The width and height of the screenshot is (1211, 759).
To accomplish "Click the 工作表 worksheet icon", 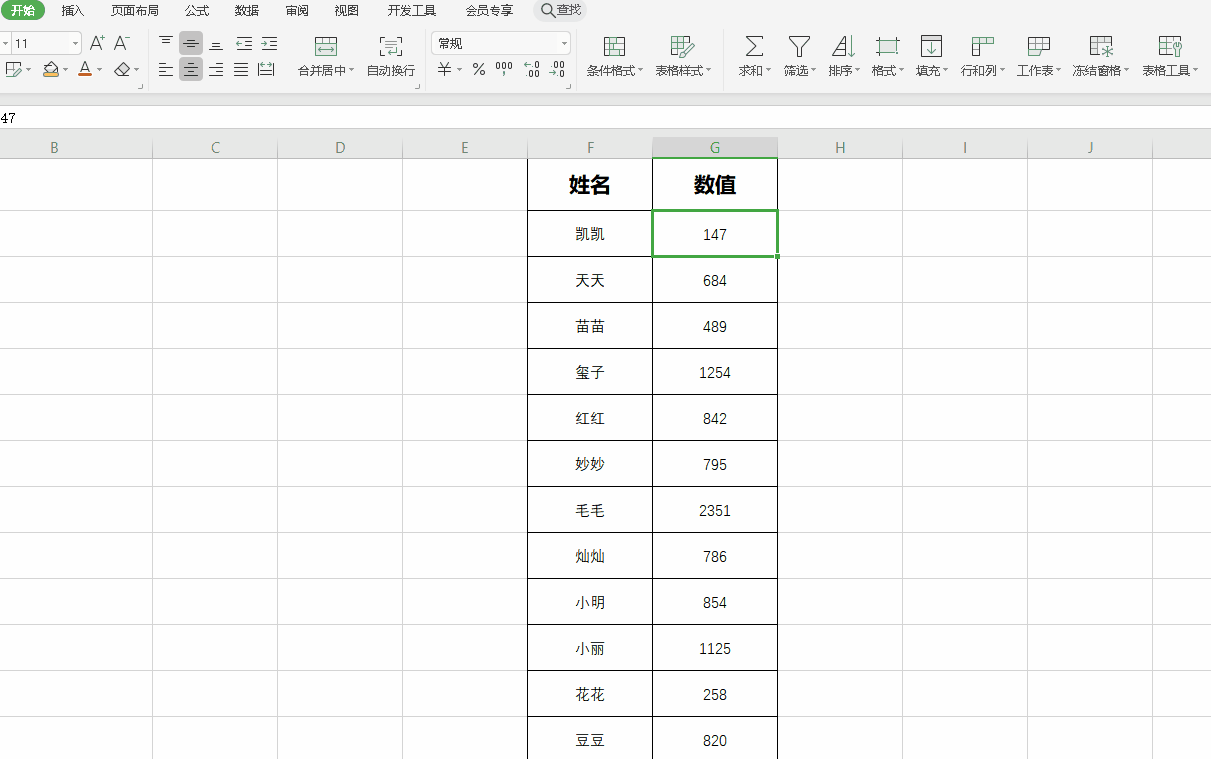I will tap(1039, 46).
